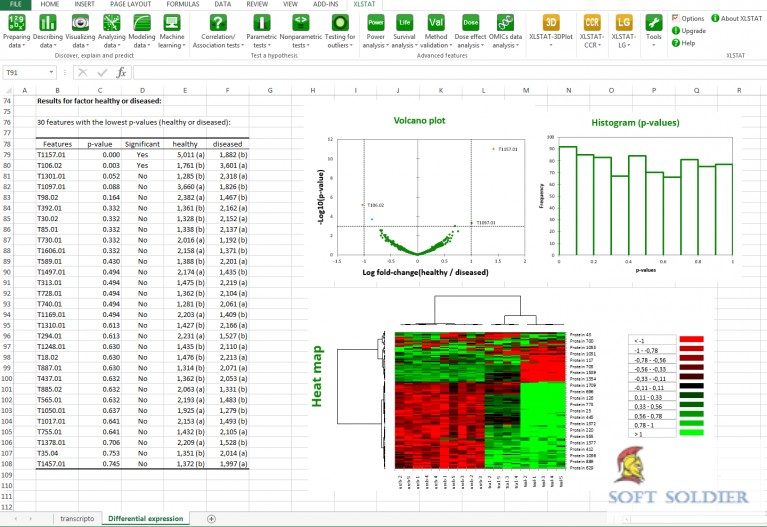The height and width of the screenshot is (527, 767).
Task: Open Testing for outliers icon
Action: (340, 23)
